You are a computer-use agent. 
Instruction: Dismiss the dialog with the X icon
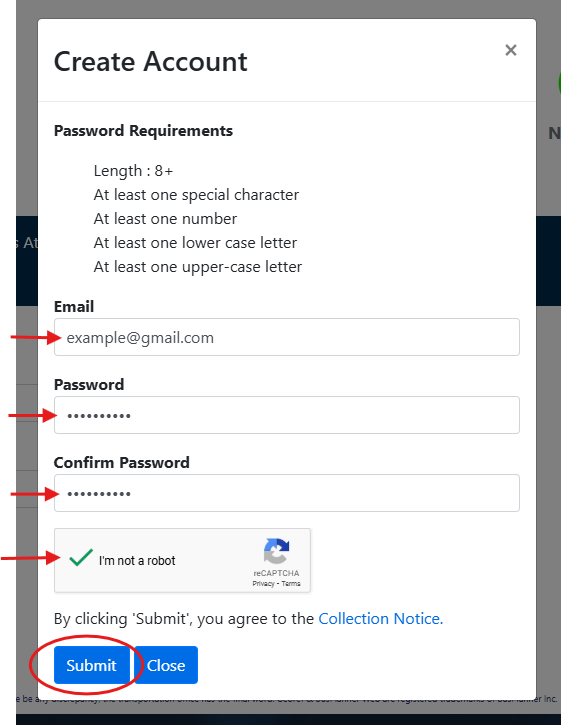pos(511,50)
